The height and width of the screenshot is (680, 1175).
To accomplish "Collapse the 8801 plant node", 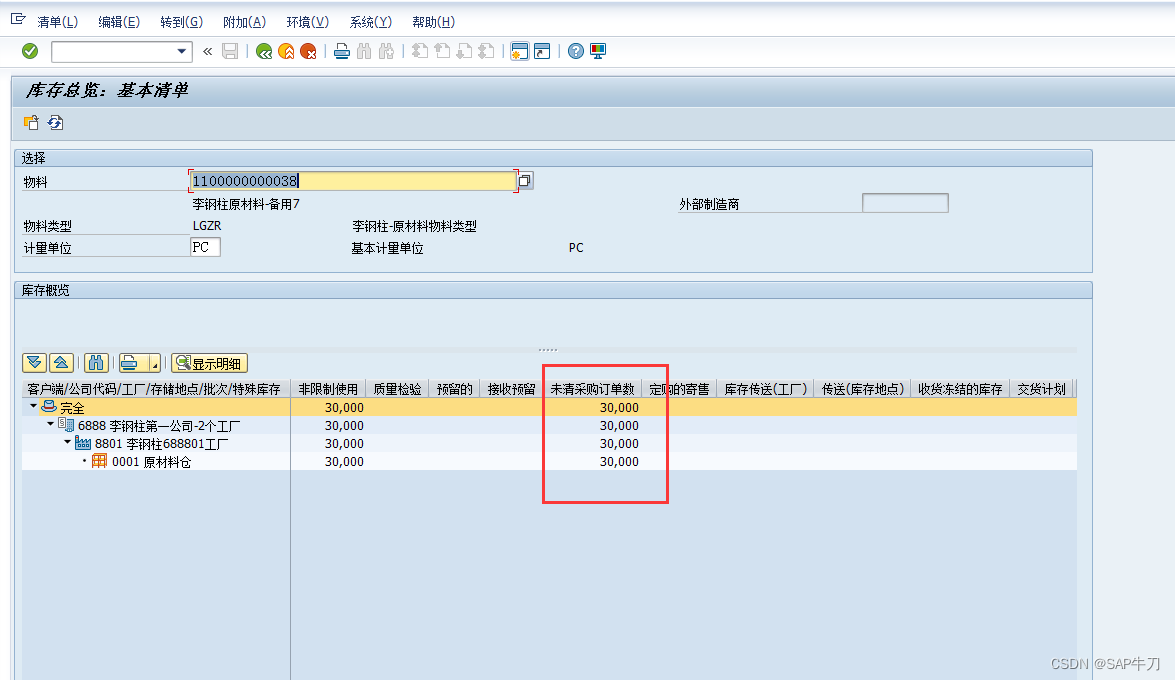I will pyautogui.click(x=67, y=442).
